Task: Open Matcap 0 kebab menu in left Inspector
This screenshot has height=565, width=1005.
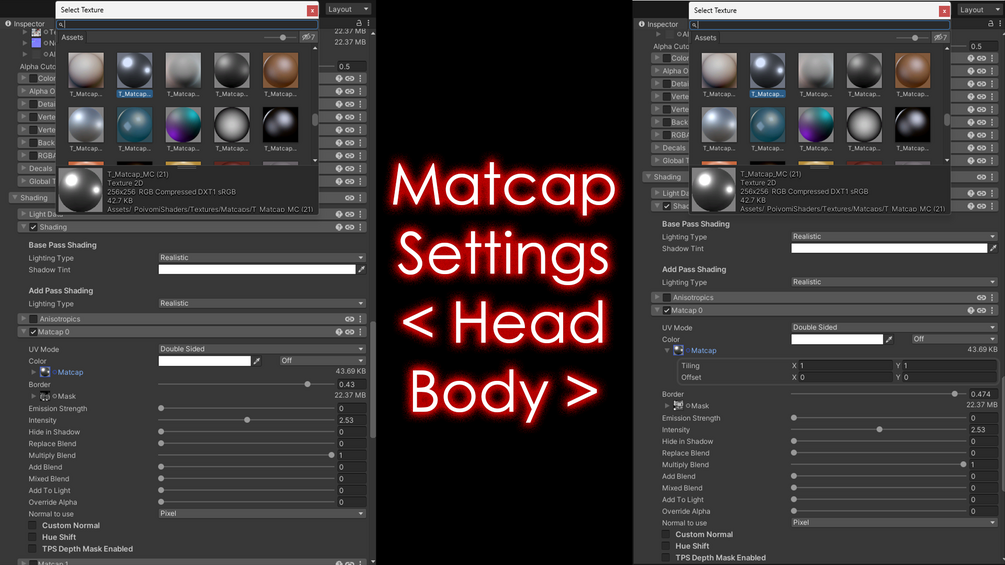Action: click(360, 332)
